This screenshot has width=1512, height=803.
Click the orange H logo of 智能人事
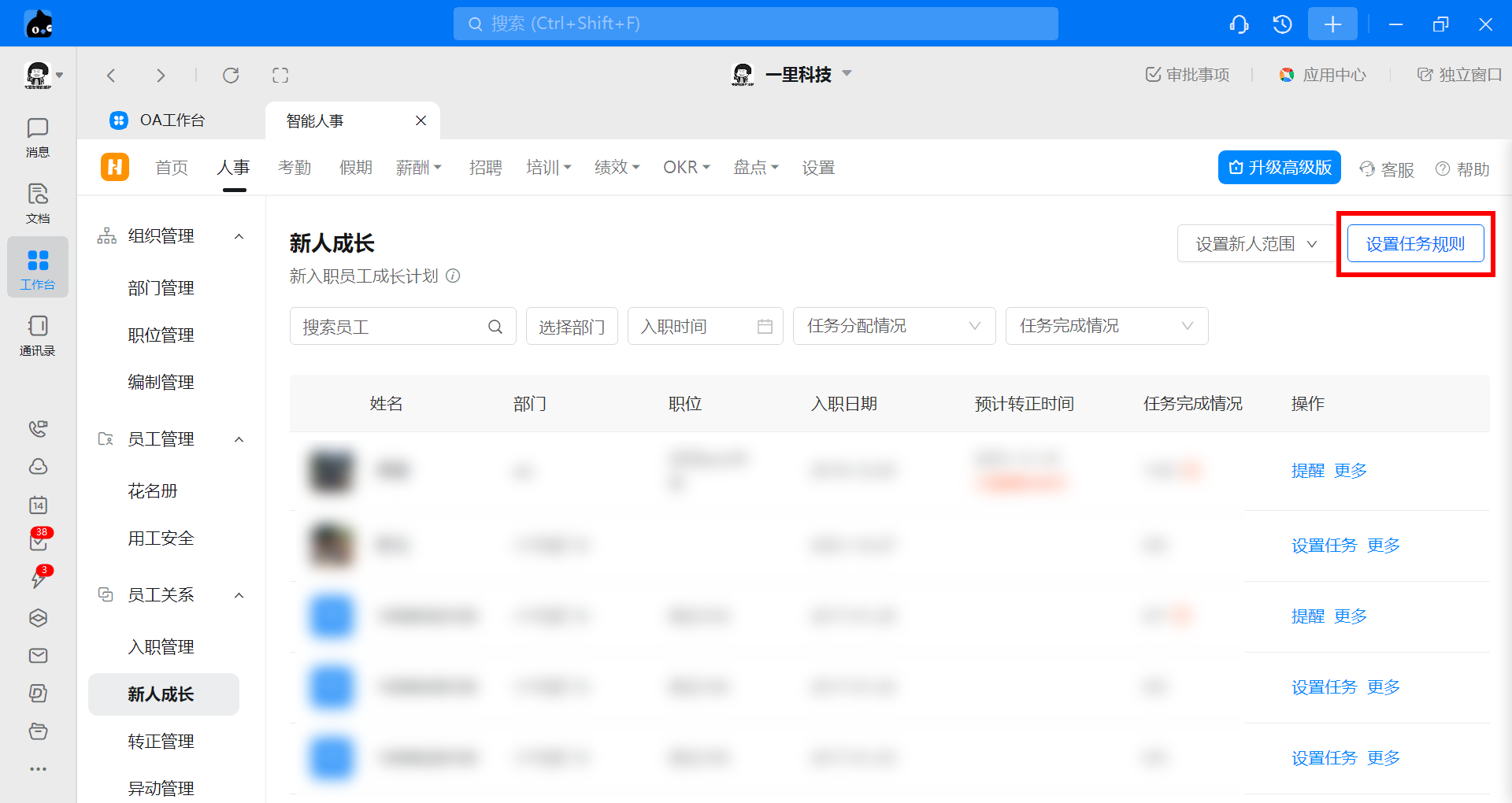(x=115, y=167)
